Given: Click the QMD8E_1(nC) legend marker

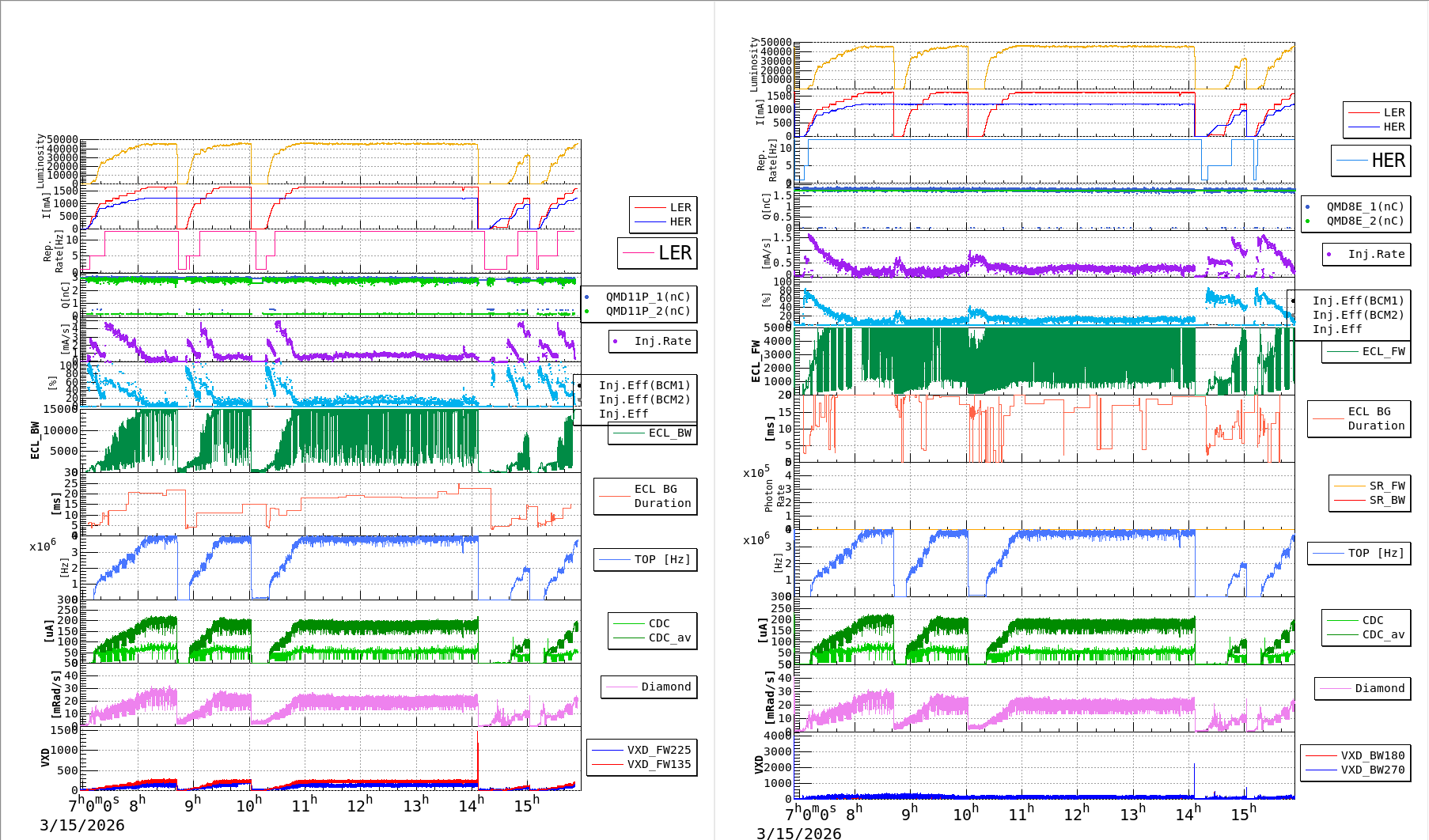Looking at the screenshot, I should (x=1307, y=207).
